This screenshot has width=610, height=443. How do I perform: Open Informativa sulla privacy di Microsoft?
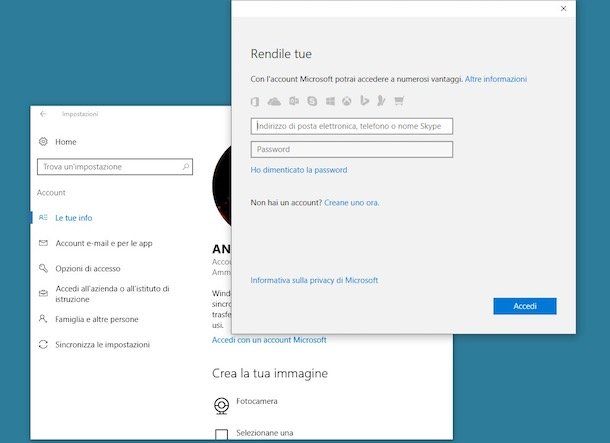coord(314,280)
